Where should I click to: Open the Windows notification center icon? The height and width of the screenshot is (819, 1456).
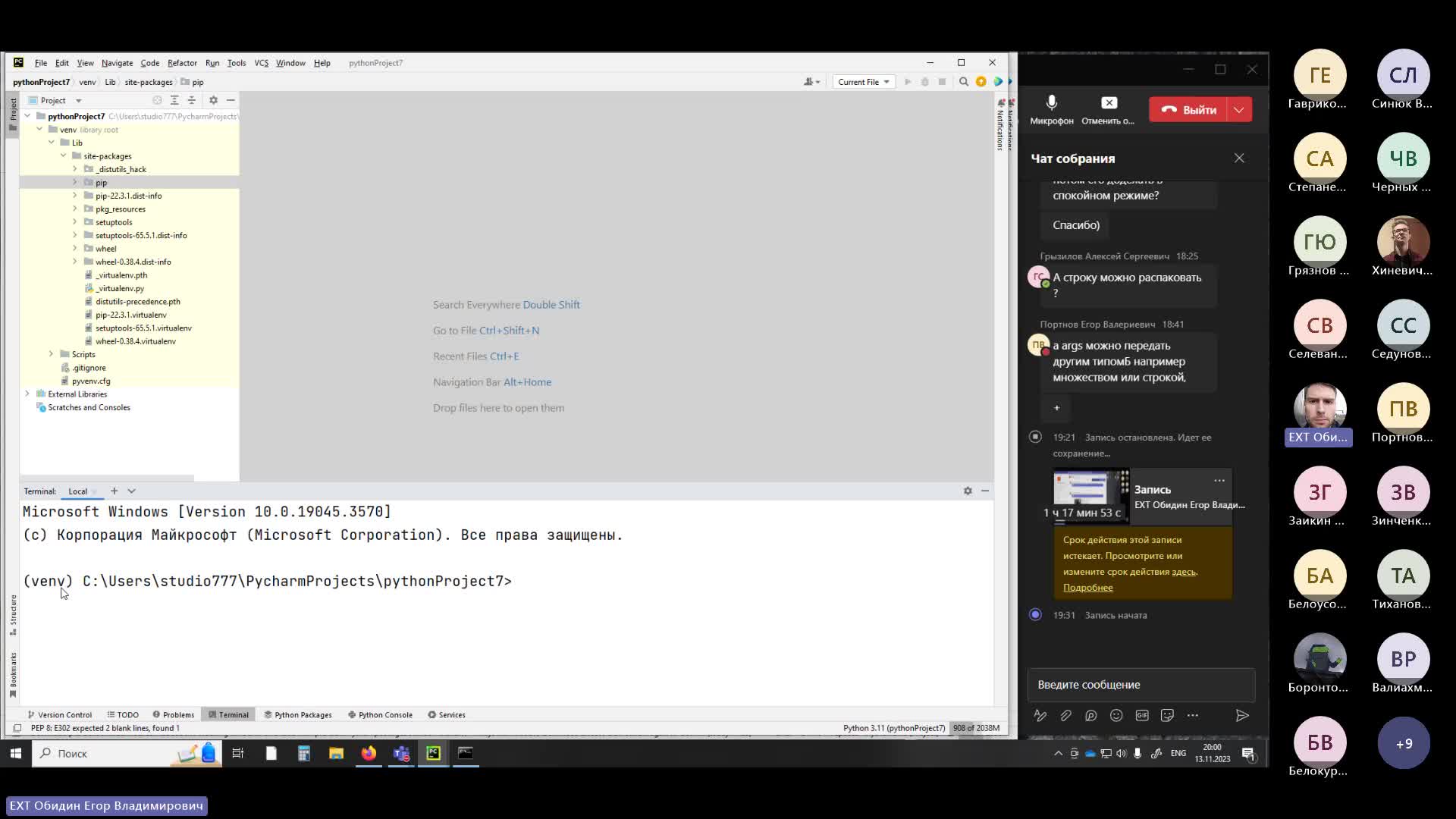(x=1248, y=753)
